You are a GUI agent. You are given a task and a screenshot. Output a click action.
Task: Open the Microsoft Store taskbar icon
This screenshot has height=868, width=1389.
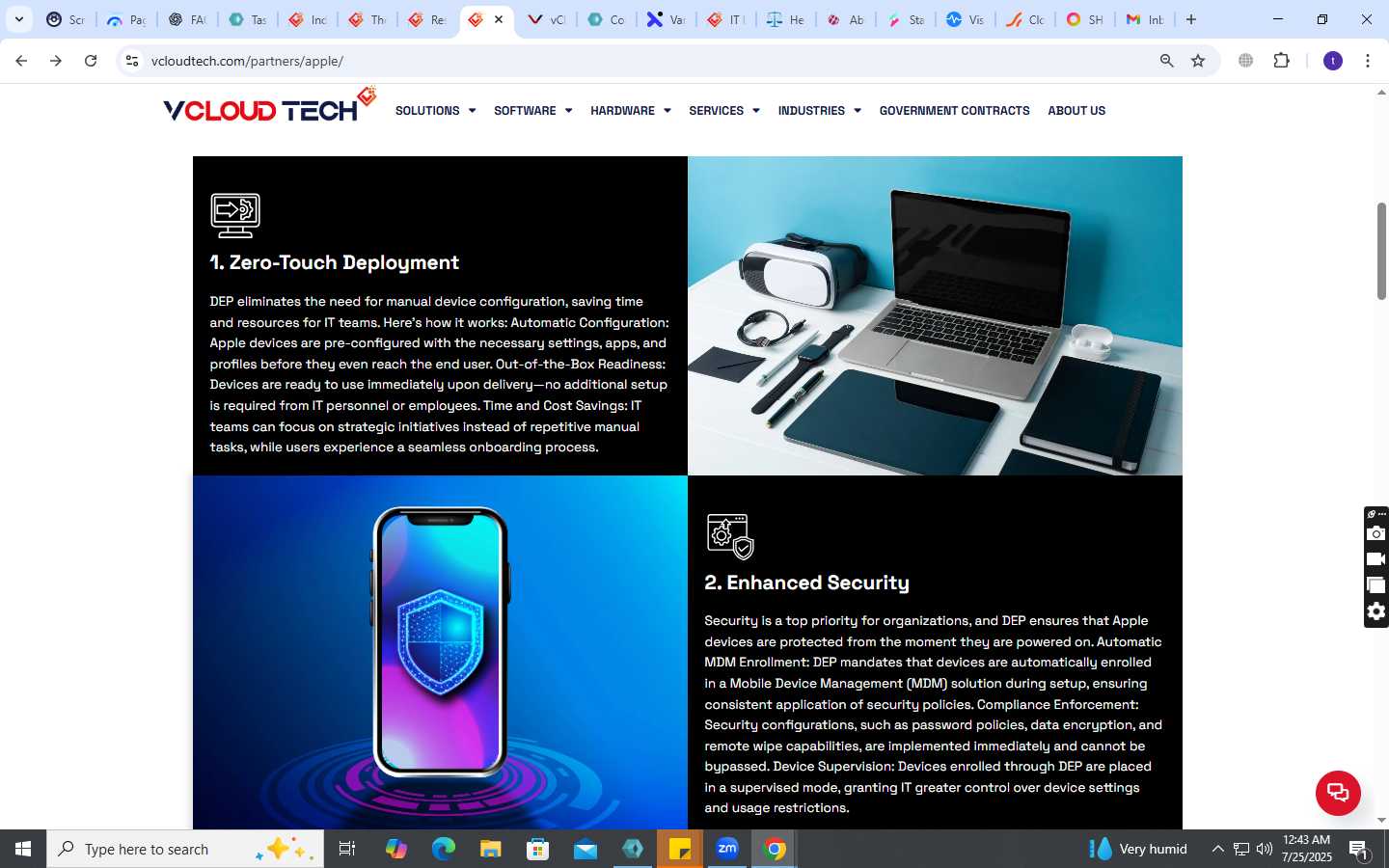coord(538,849)
